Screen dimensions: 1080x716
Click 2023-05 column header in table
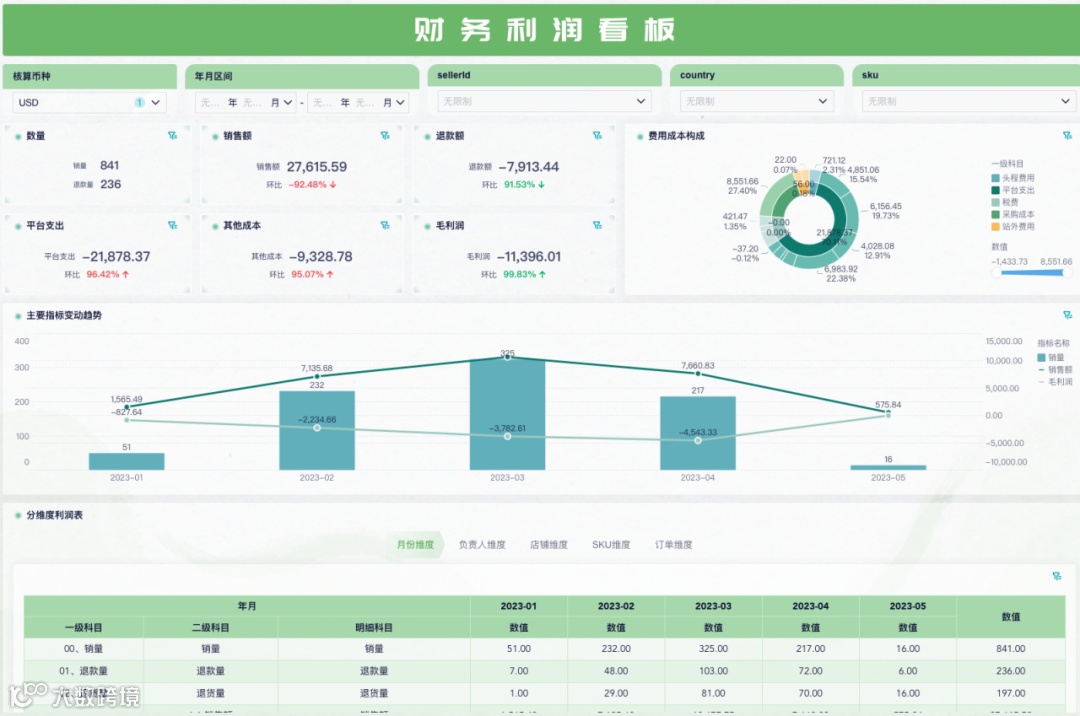point(908,606)
